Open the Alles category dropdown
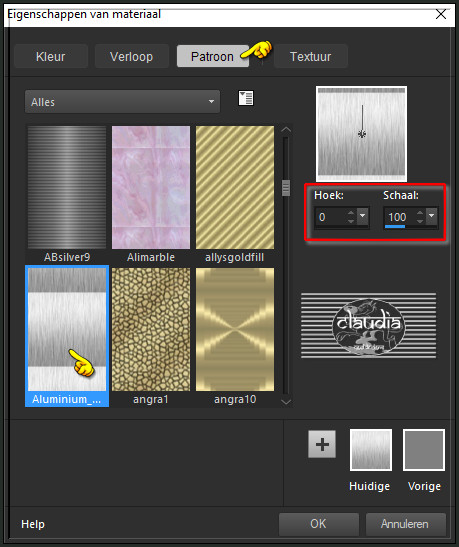Viewport: 459px width, 547px height. click(122, 102)
